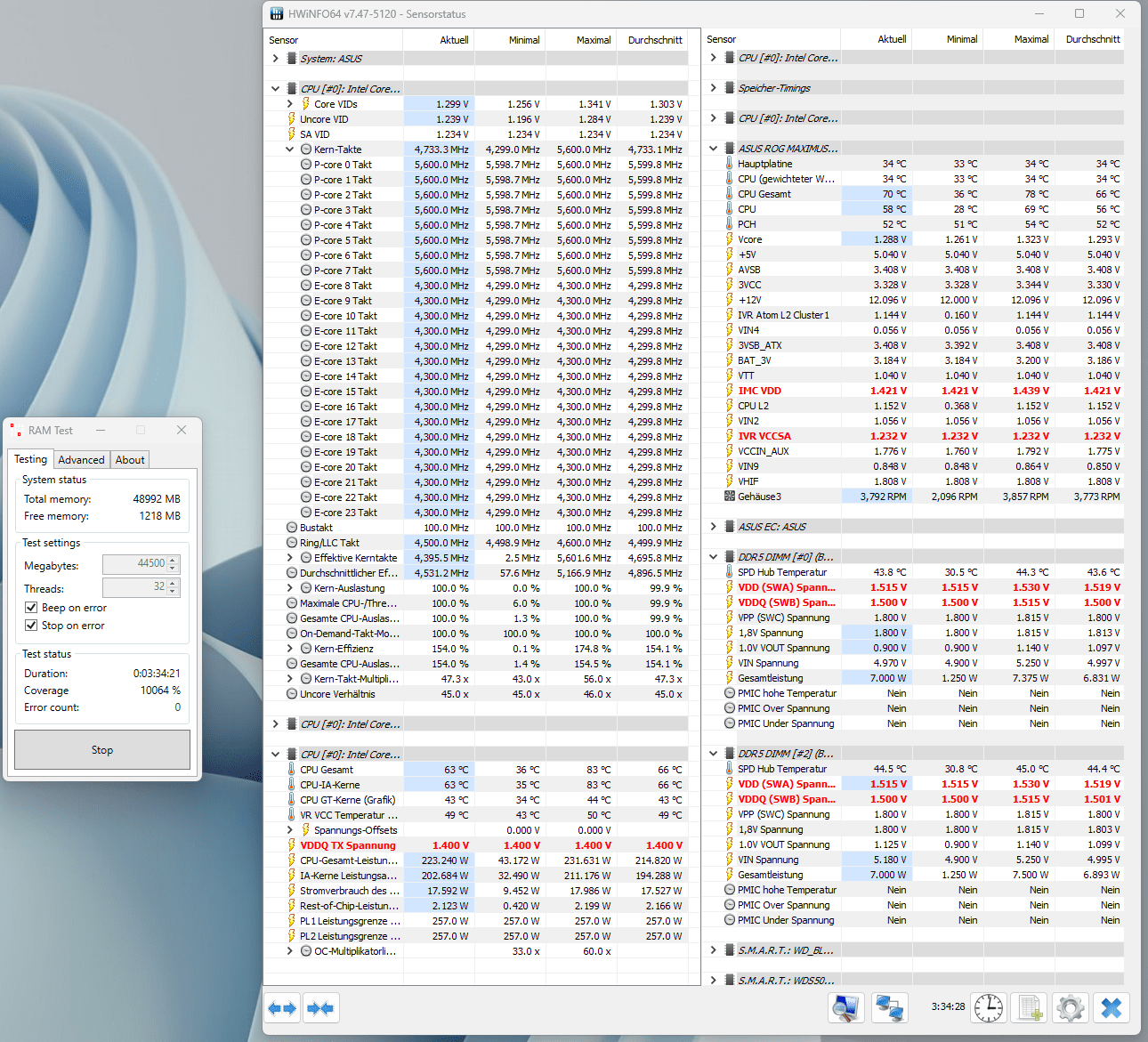The width and height of the screenshot is (1148, 1042).
Task: Select the Uncore VID row
Action: point(476,119)
